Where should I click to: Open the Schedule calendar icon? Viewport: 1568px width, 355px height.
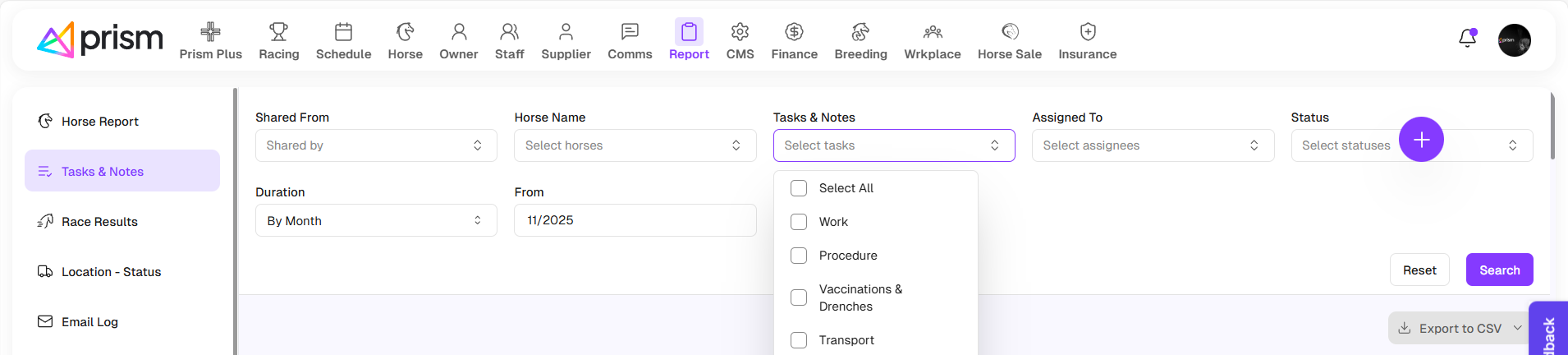343,33
